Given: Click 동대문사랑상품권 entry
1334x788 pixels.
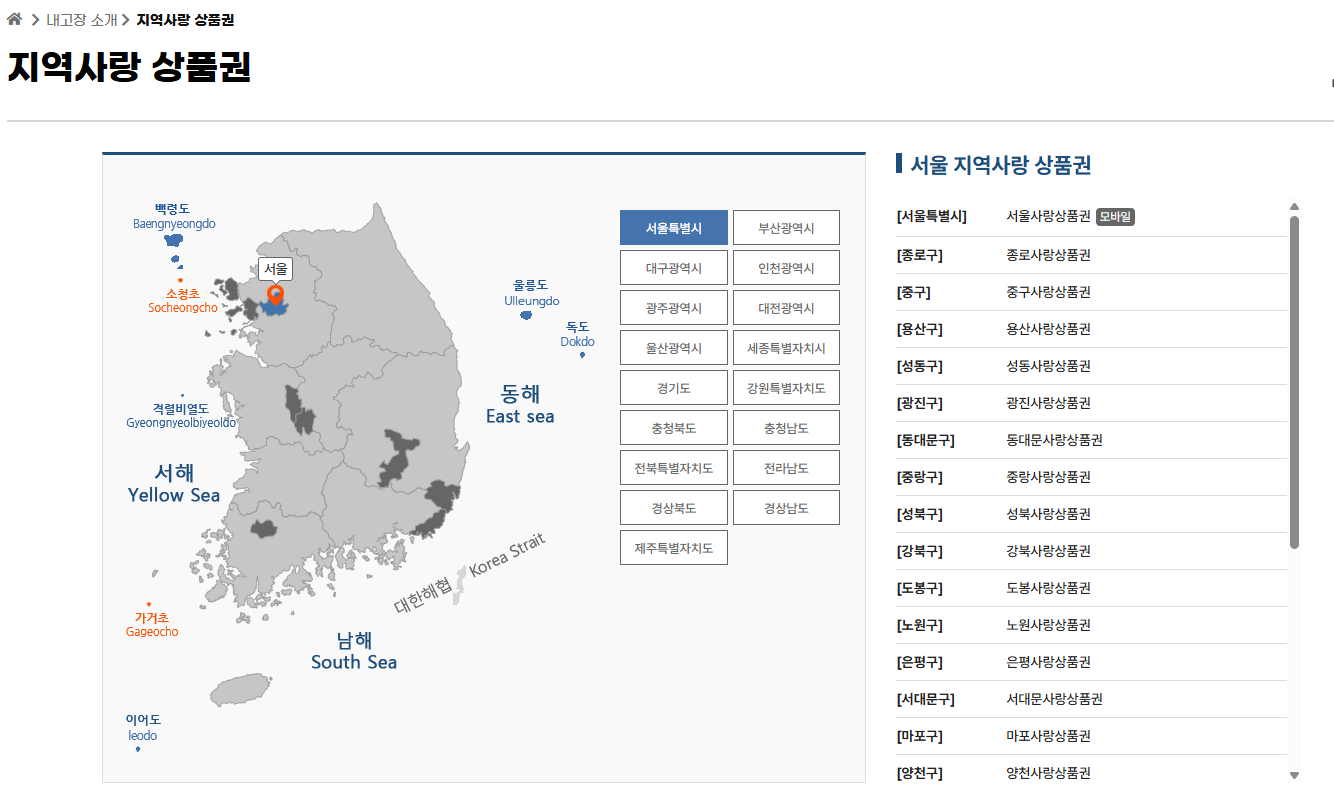Looking at the screenshot, I should click(1054, 440).
